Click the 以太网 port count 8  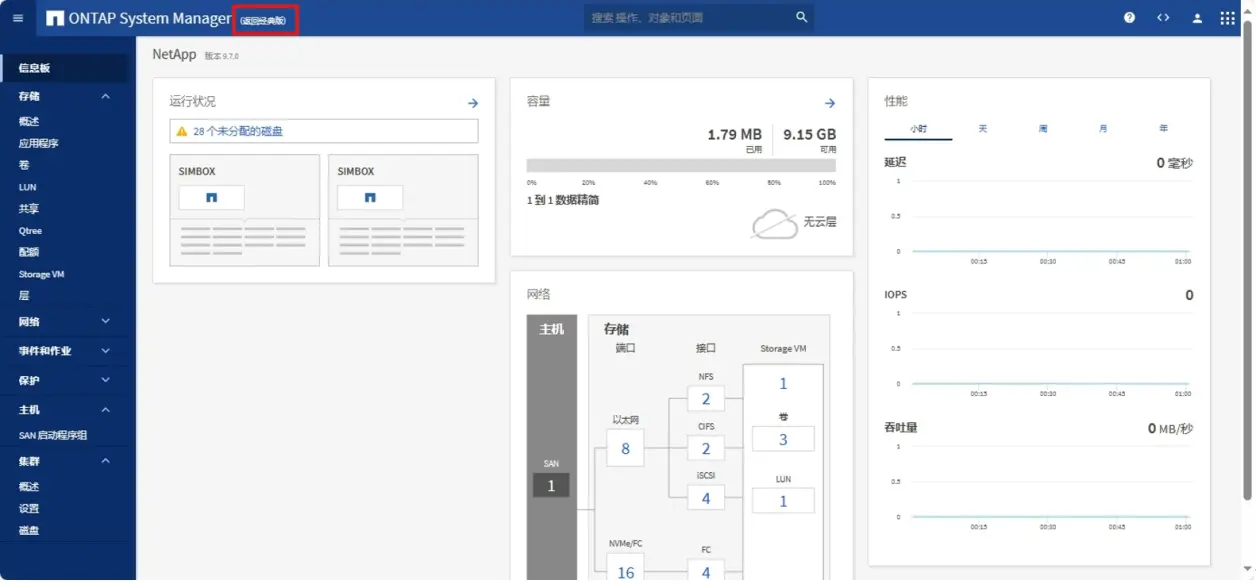click(625, 448)
